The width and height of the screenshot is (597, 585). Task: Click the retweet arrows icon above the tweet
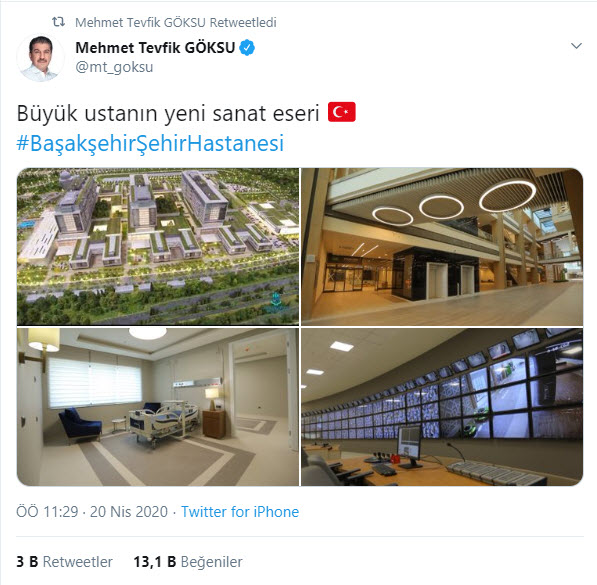tap(58, 22)
